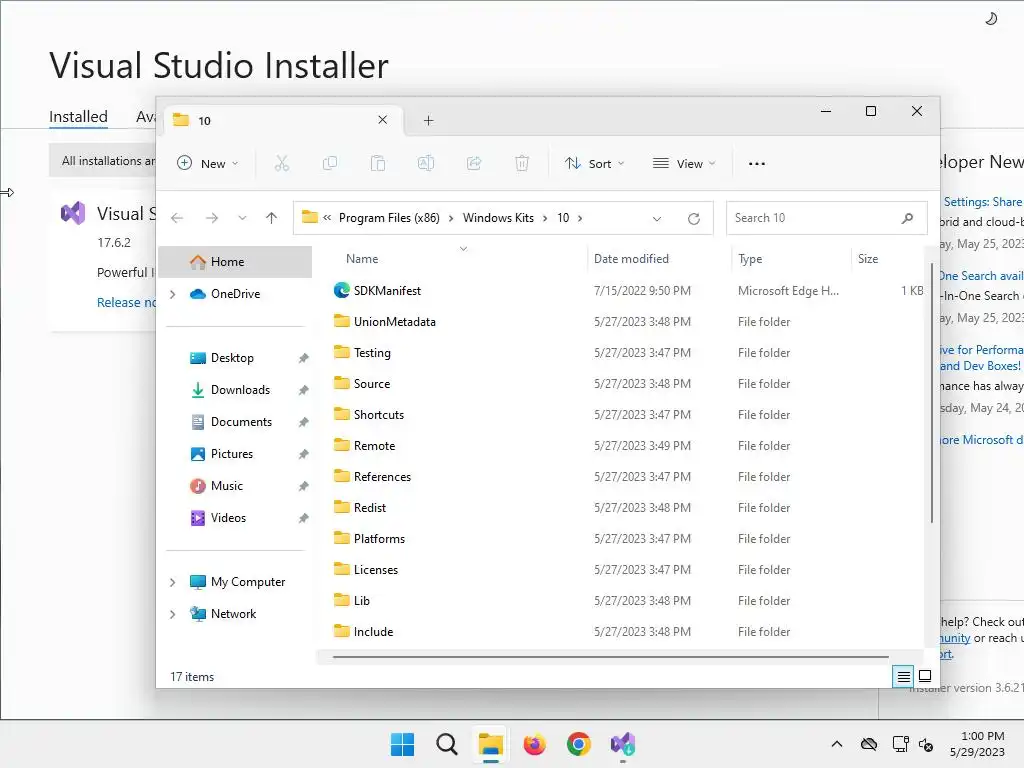Expand OneDrive tree node
Viewport: 1024px width, 768px height.
(x=172, y=295)
